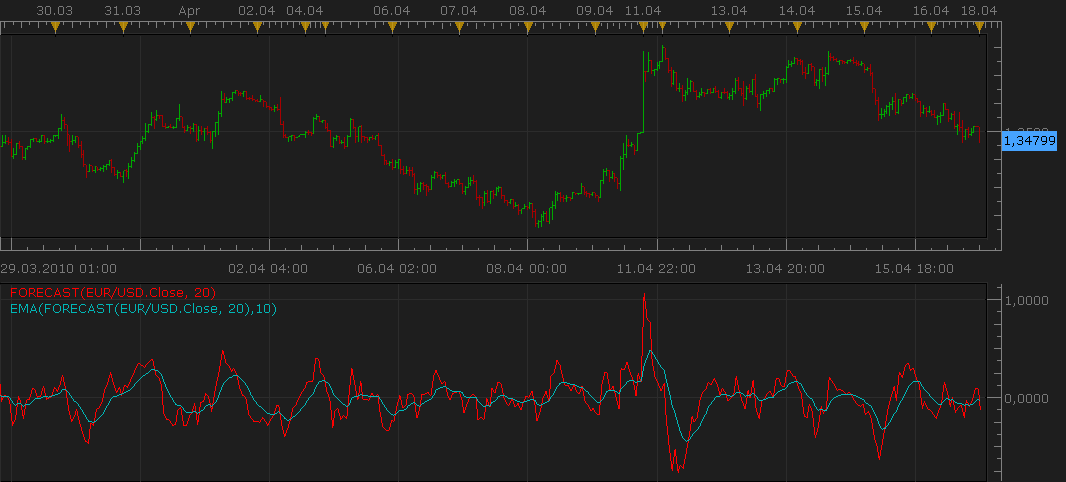Click the day marker triangle under 11.04
Image resolution: width=1066 pixels, height=482 pixels.
pos(643,27)
